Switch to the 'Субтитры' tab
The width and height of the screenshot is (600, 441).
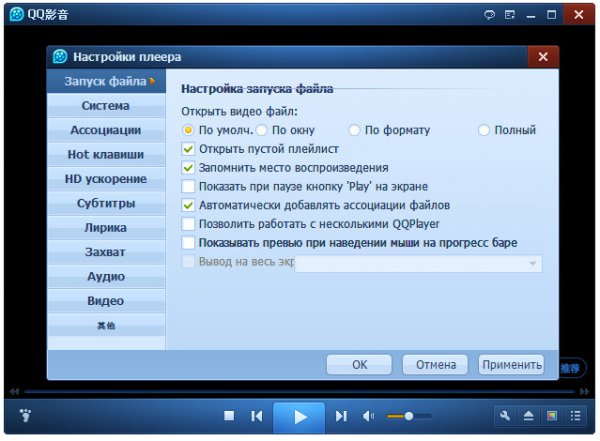106,203
